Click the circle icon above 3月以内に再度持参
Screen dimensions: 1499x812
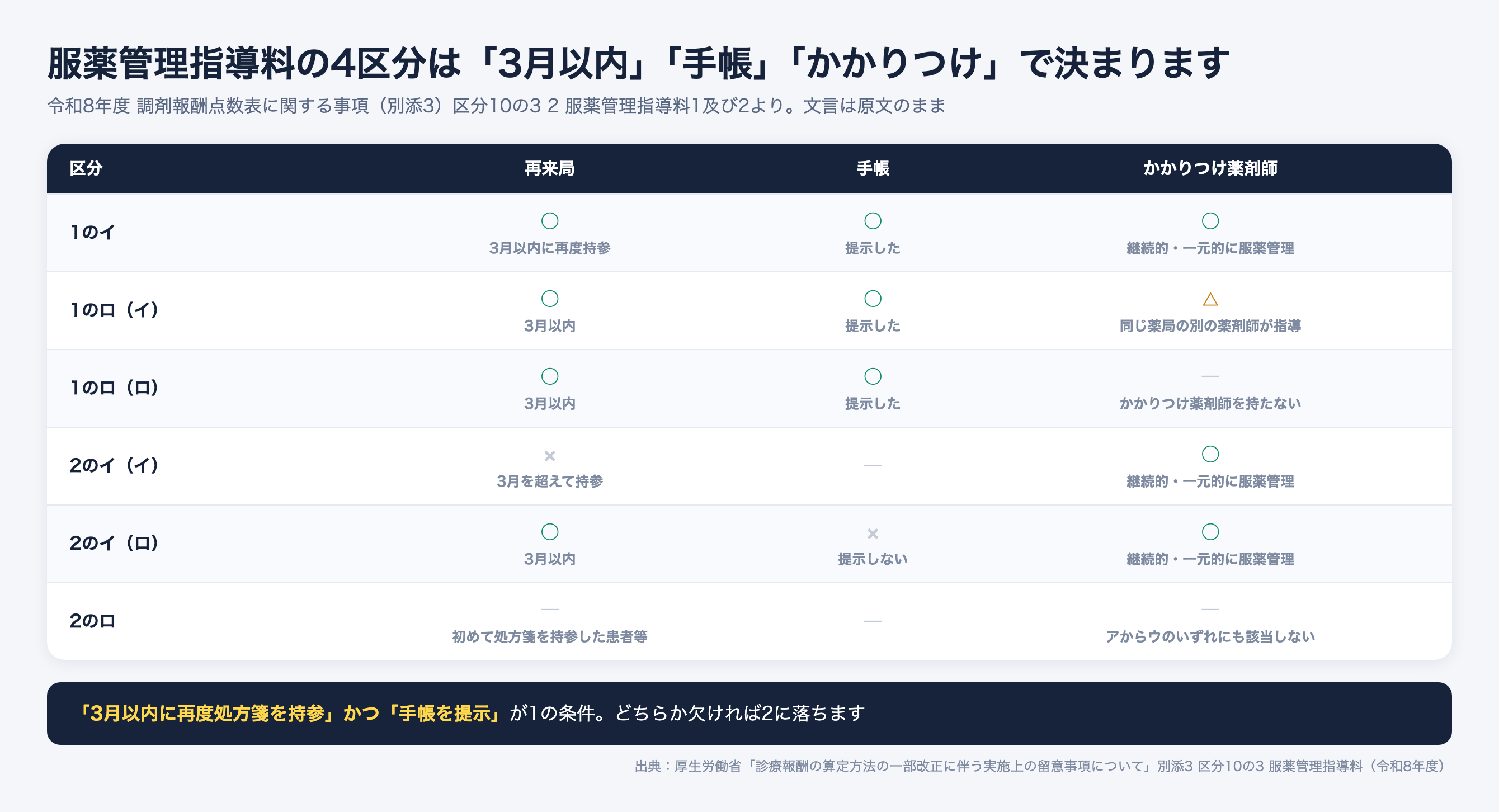(549, 221)
